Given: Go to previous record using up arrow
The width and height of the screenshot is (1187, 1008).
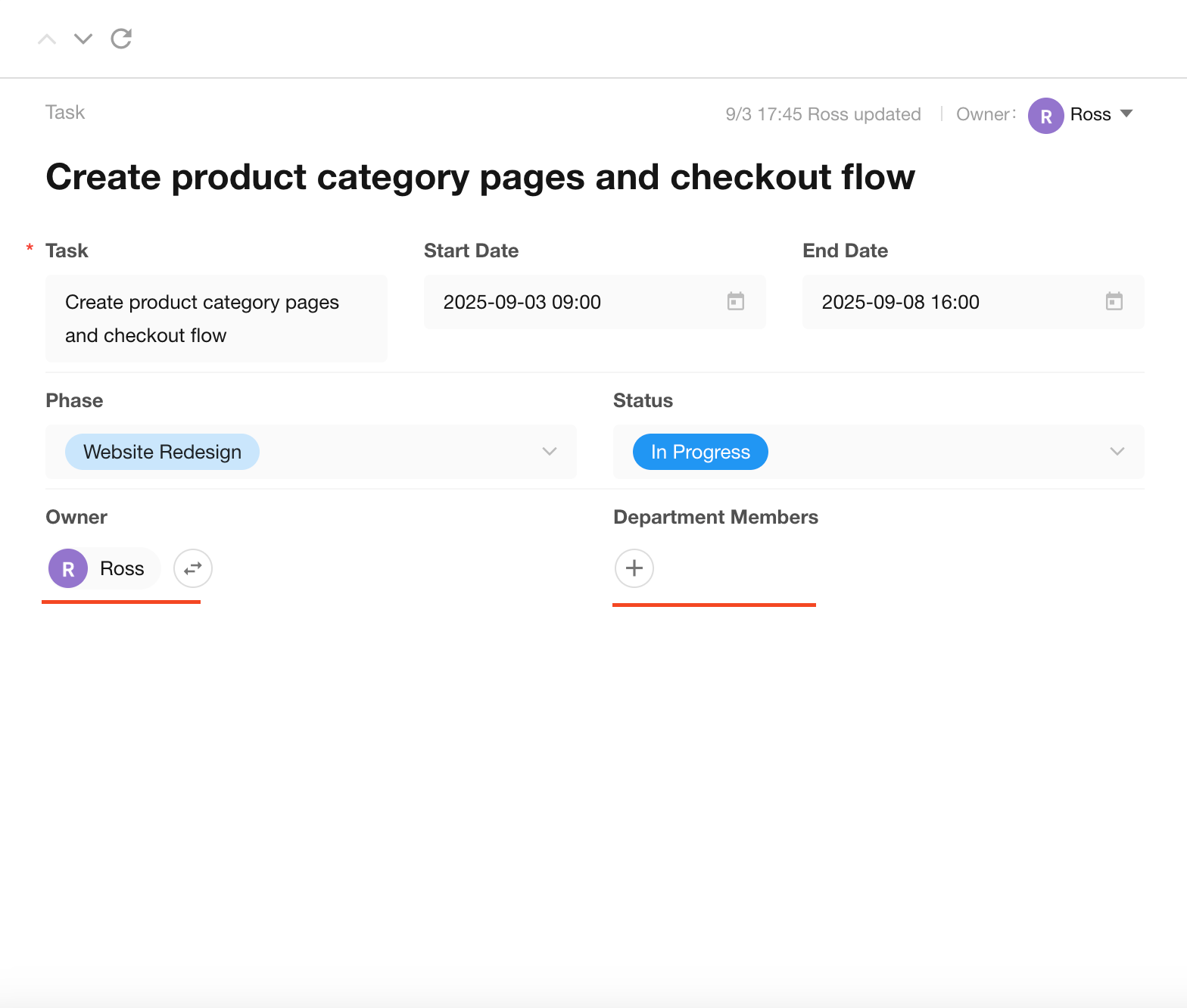Looking at the screenshot, I should [47, 39].
